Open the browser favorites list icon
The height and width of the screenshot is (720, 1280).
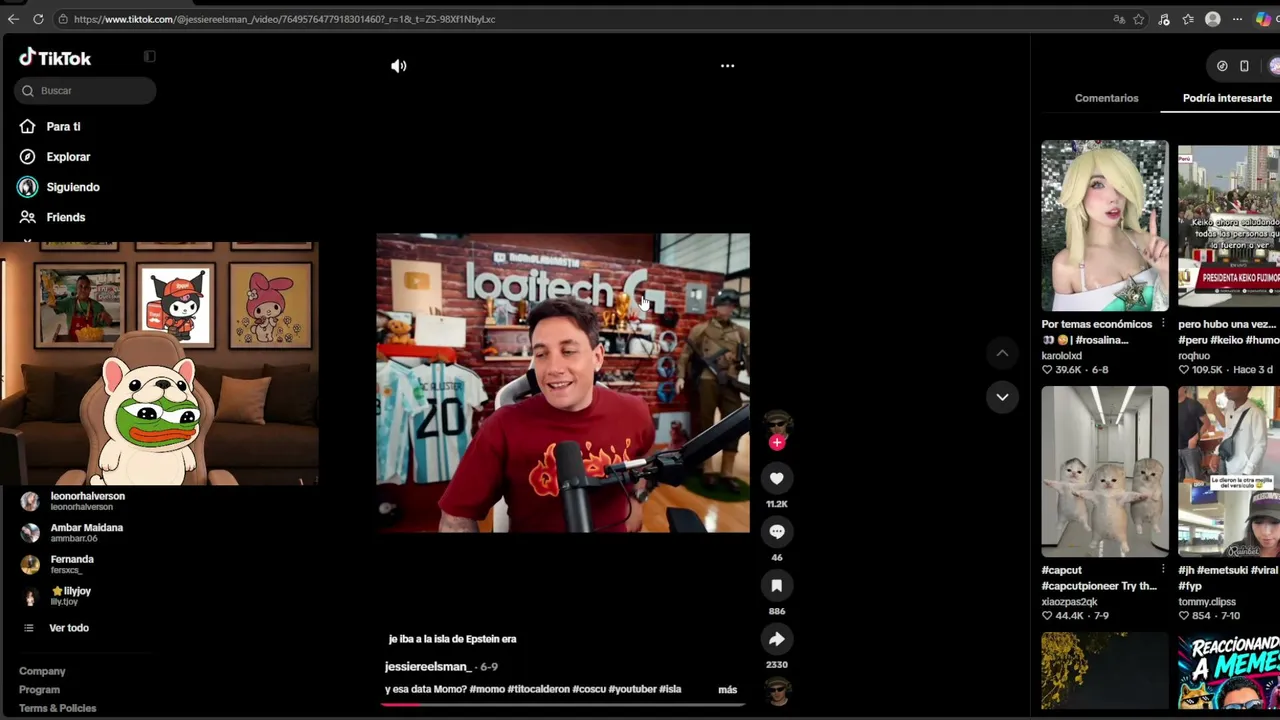[x=1188, y=19]
